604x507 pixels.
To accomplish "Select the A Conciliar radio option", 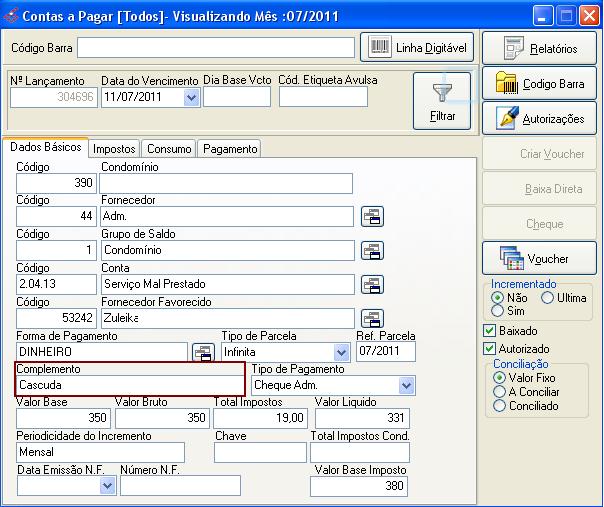I will pyautogui.click(x=499, y=392).
